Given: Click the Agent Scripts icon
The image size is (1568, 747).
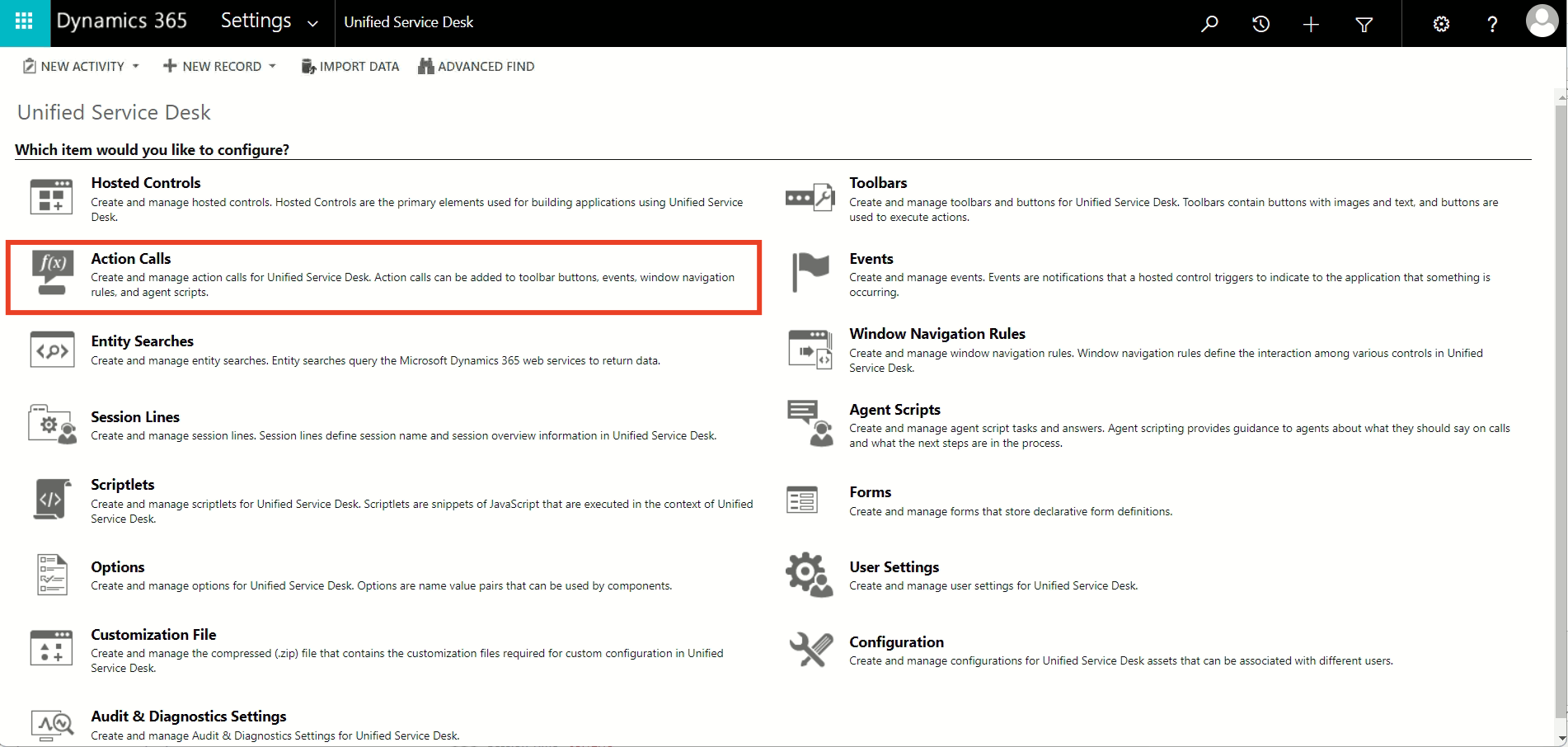Looking at the screenshot, I should 810,424.
